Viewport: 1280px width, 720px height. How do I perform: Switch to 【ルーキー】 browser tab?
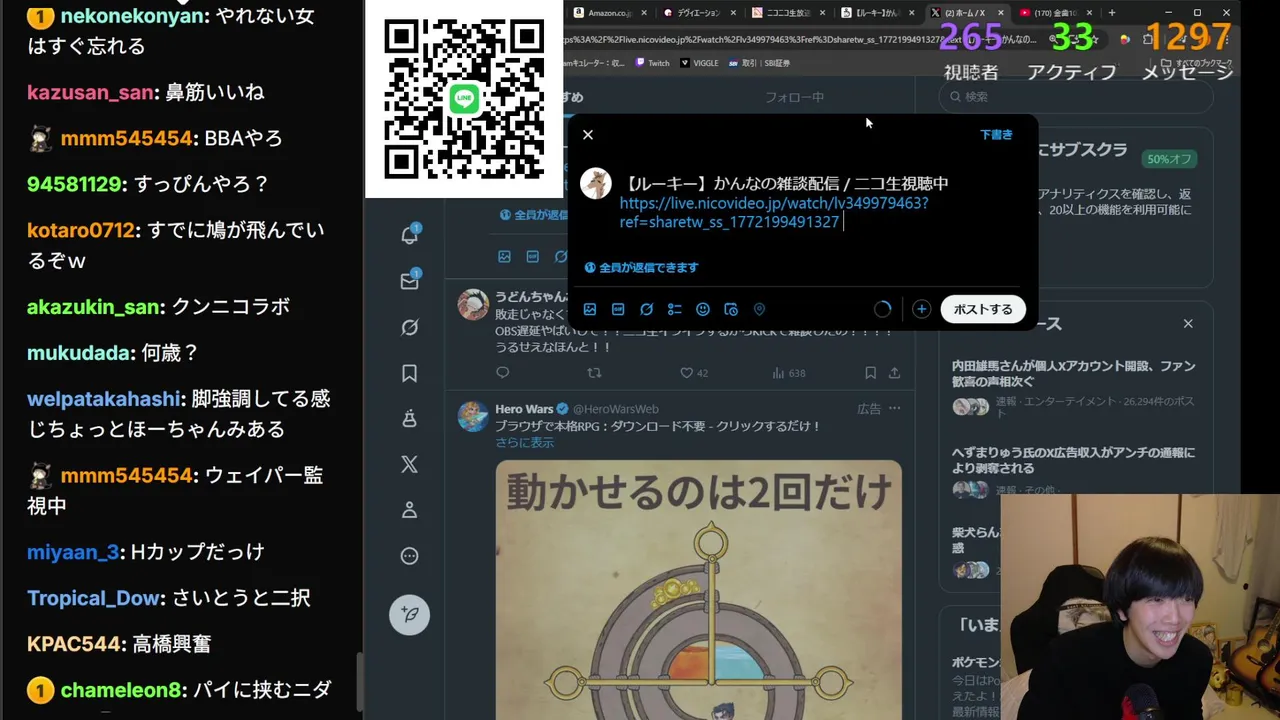coord(876,13)
